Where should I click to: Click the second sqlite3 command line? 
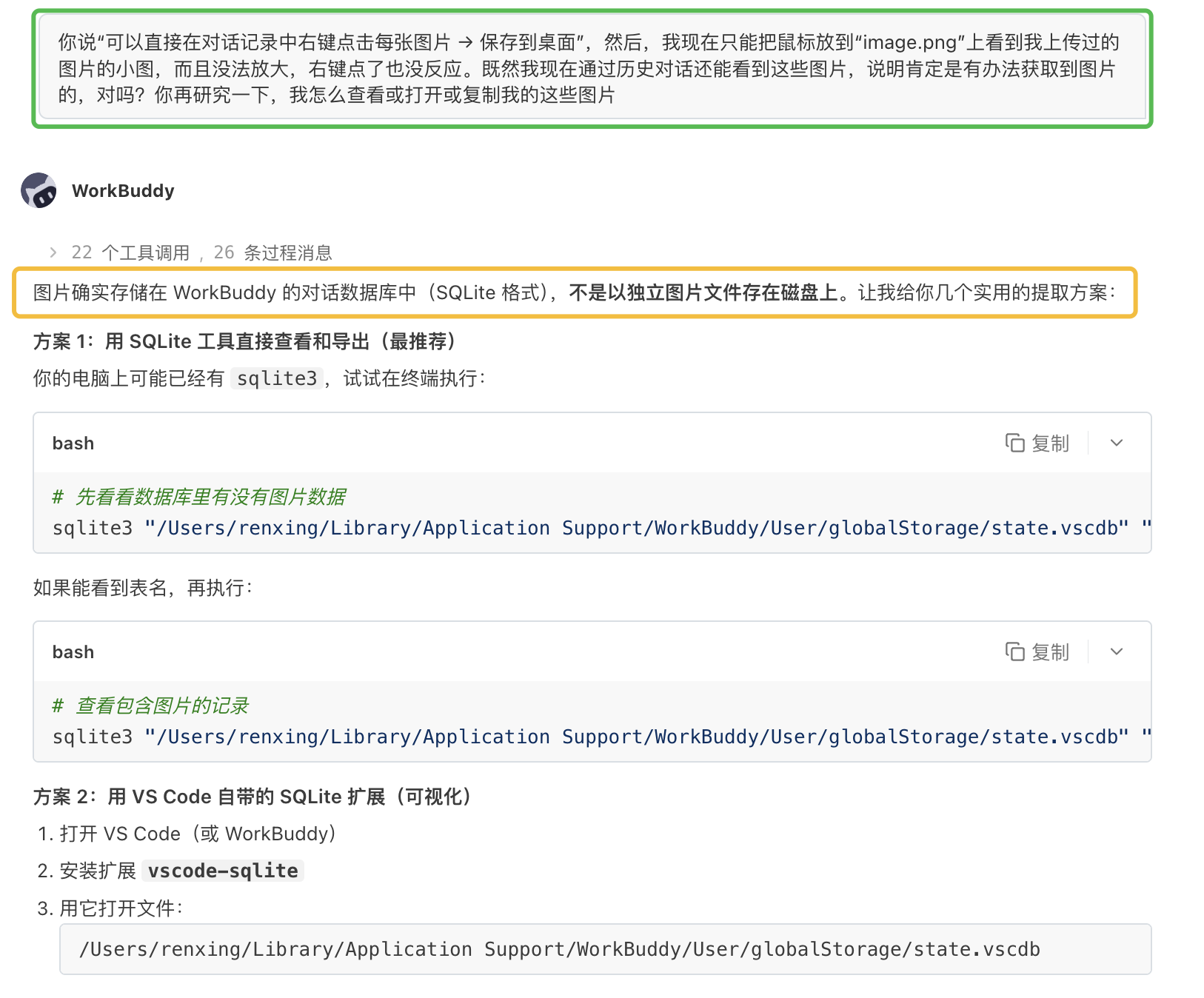(601, 737)
